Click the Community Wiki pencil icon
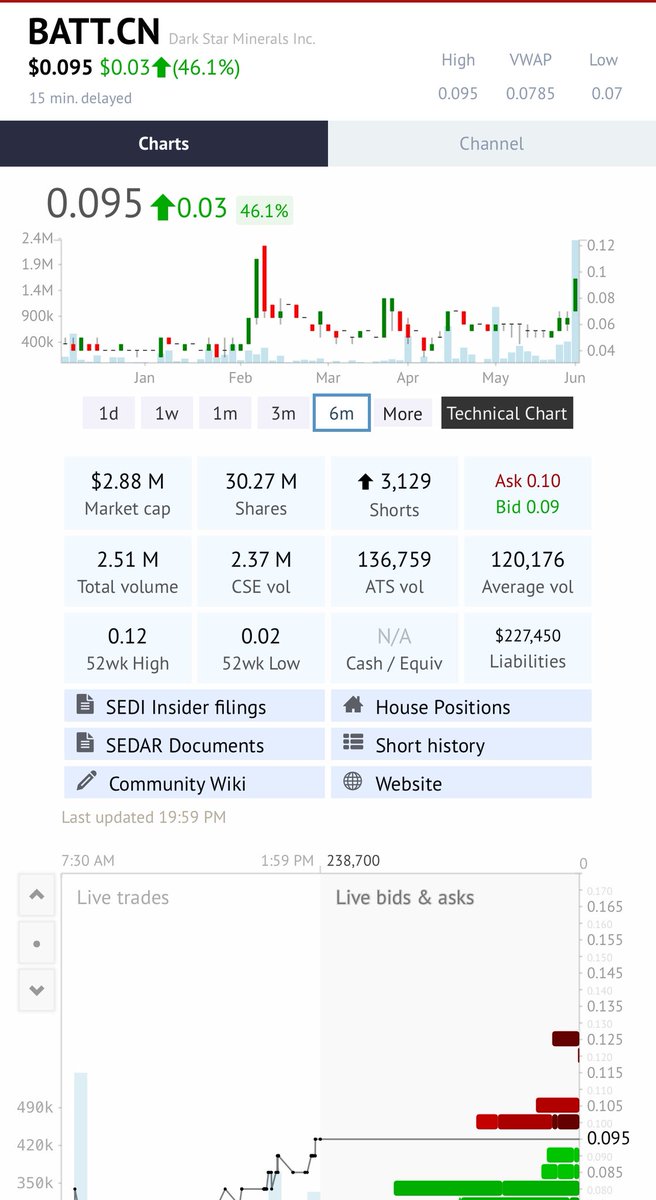Image resolution: width=656 pixels, height=1200 pixels. click(x=86, y=781)
